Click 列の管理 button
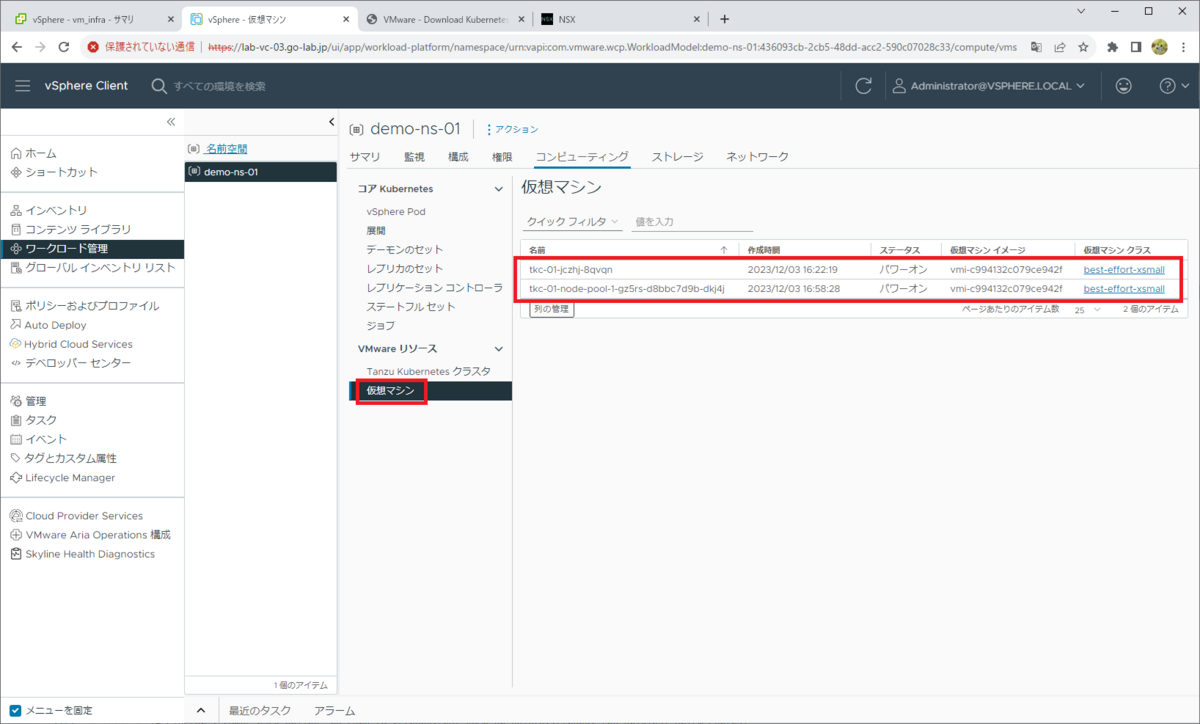 pyautogui.click(x=551, y=309)
